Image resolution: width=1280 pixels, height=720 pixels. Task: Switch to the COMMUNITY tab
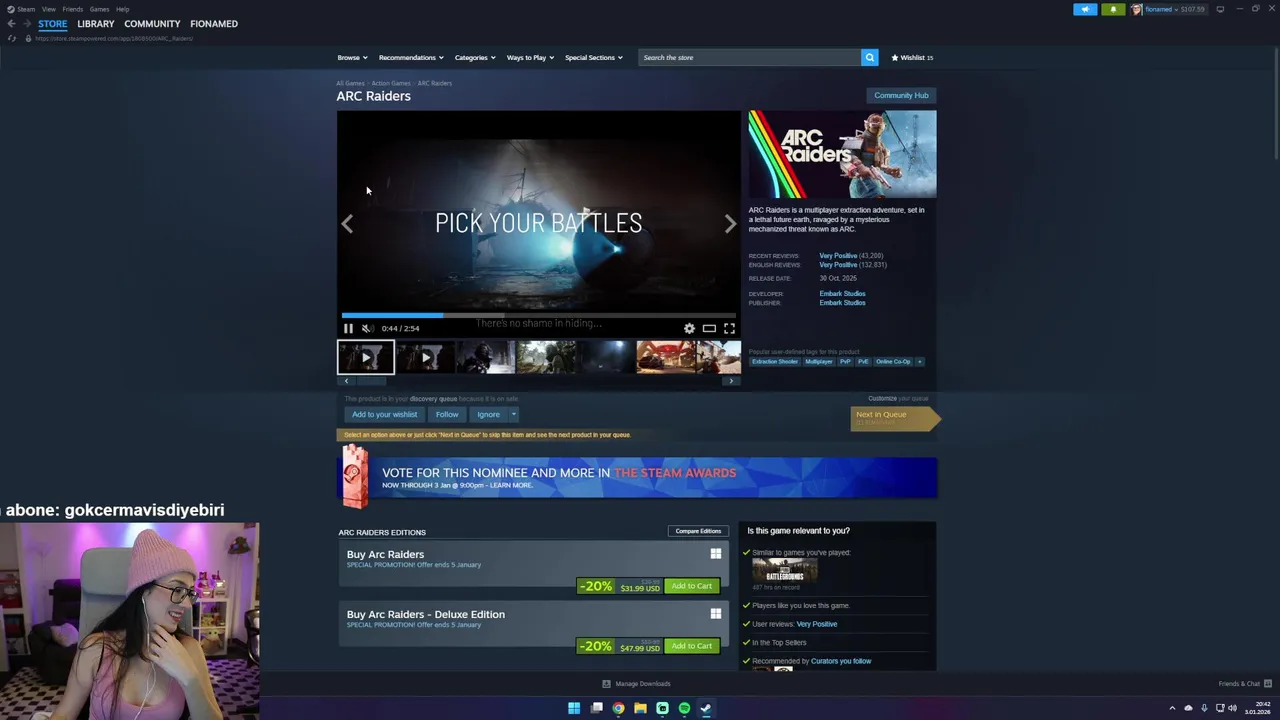pos(152,24)
